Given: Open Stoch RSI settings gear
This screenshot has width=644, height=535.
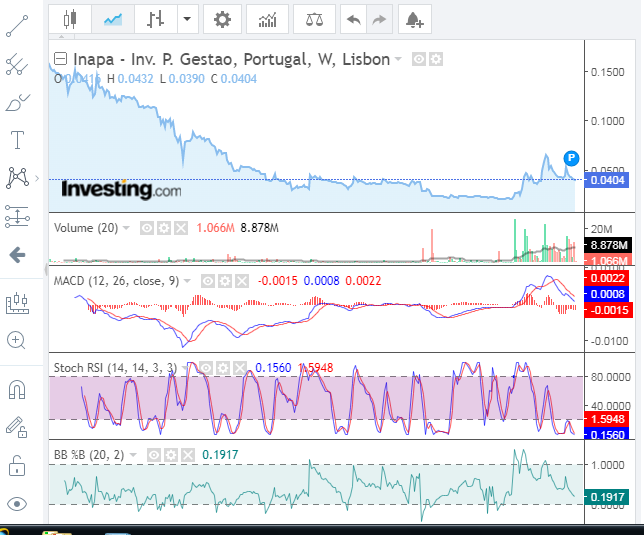Looking at the screenshot, I should pyautogui.click(x=223, y=368).
